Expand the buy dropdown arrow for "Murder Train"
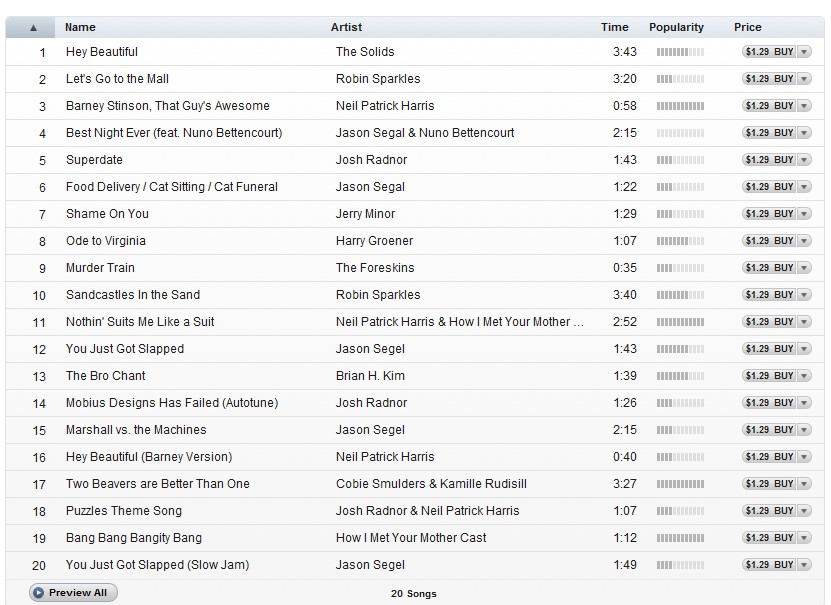The width and height of the screenshot is (831, 605). [x=804, y=268]
